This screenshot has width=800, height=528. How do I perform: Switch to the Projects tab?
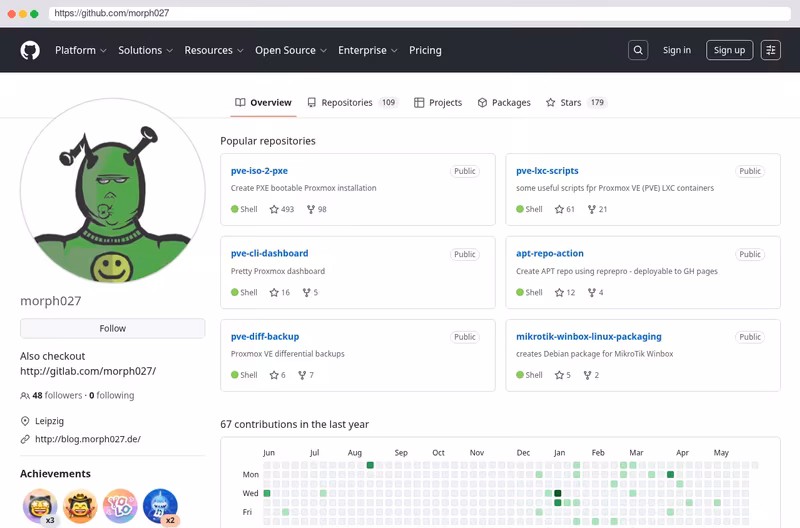(438, 103)
